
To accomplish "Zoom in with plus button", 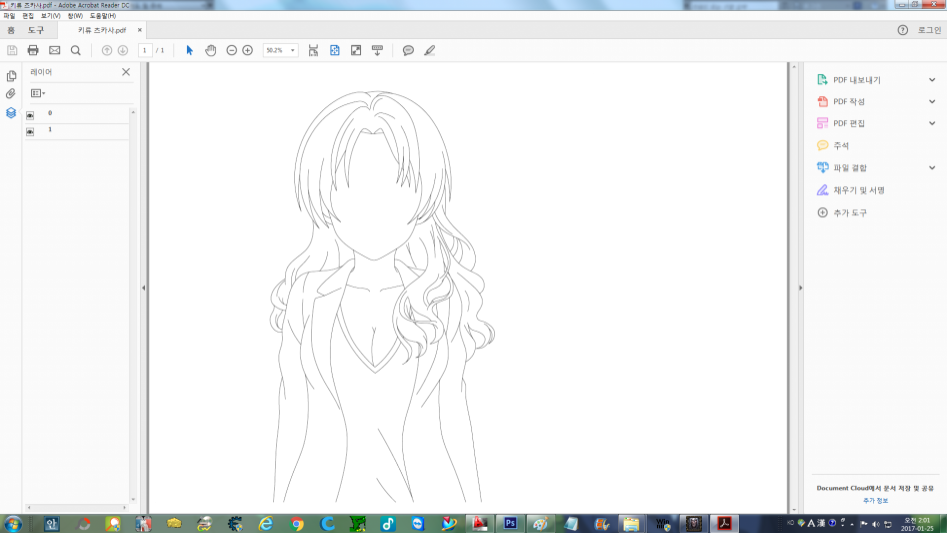I will point(248,51).
